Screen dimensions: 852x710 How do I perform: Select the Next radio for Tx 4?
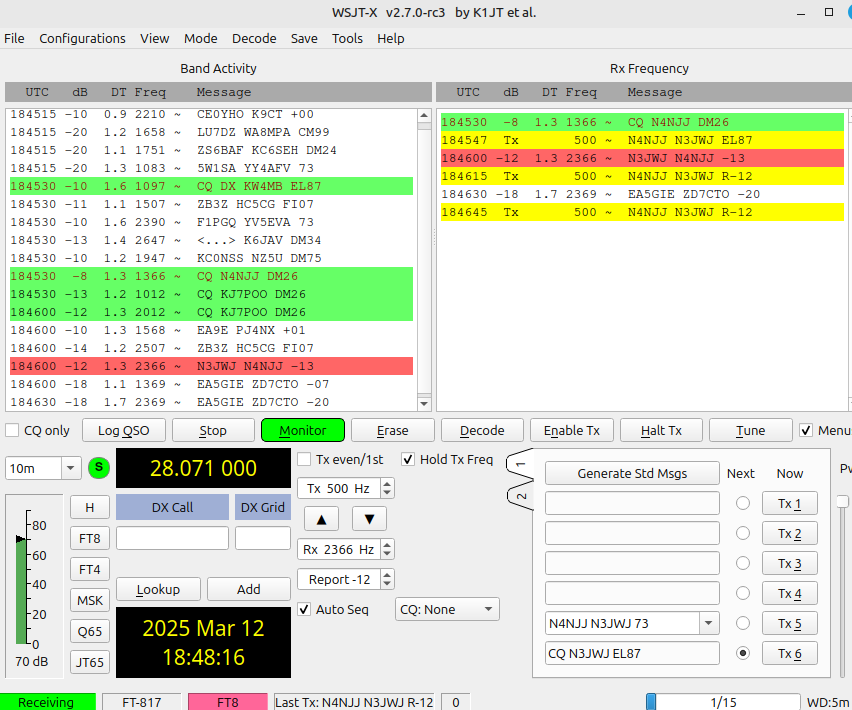tap(743, 593)
